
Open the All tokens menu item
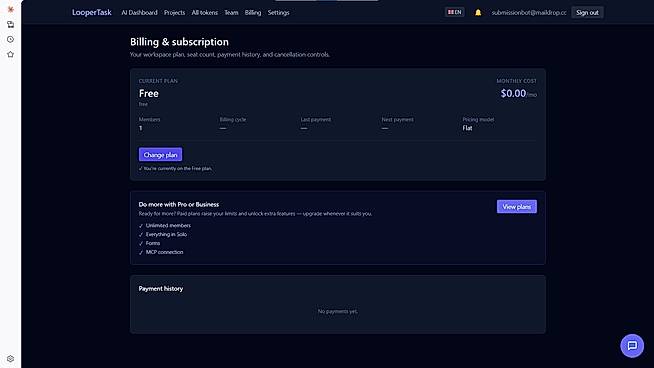[204, 13]
